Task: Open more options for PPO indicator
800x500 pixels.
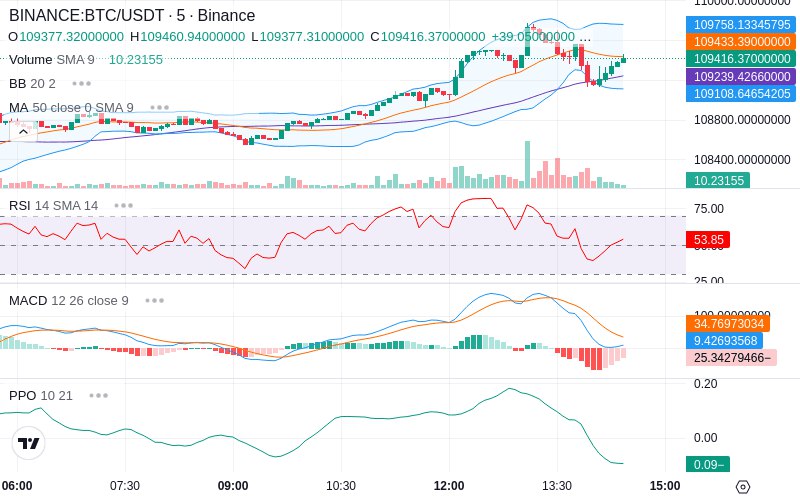Action: (98, 395)
